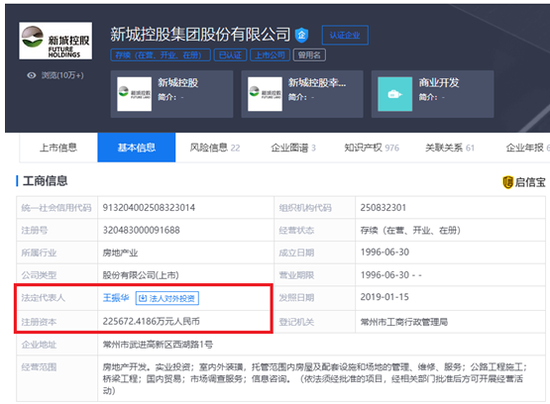The image size is (550, 404).
Task: Click the issue date 2019-01-15
Action: point(384,297)
